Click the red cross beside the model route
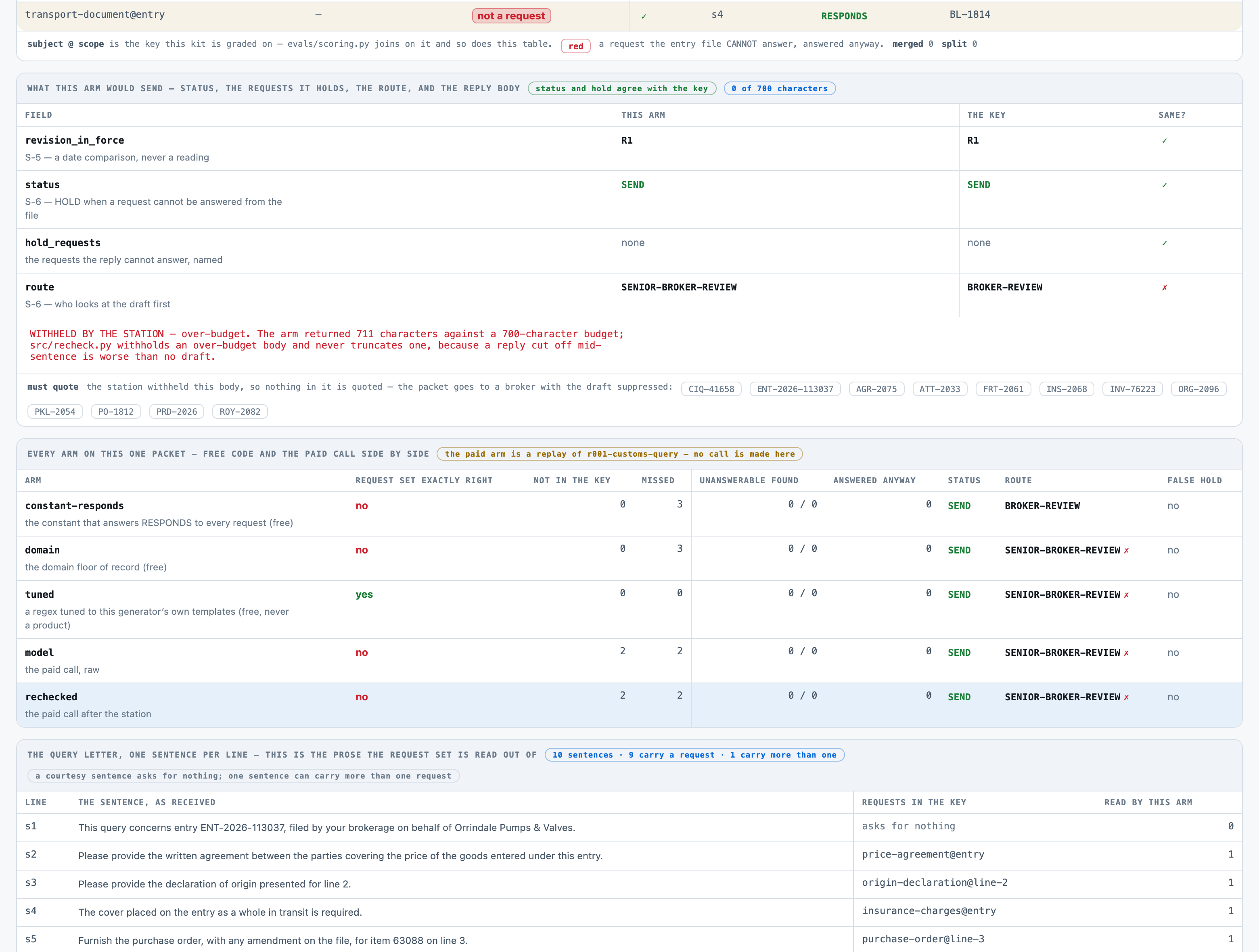 pyautogui.click(x=1126, y=653)
